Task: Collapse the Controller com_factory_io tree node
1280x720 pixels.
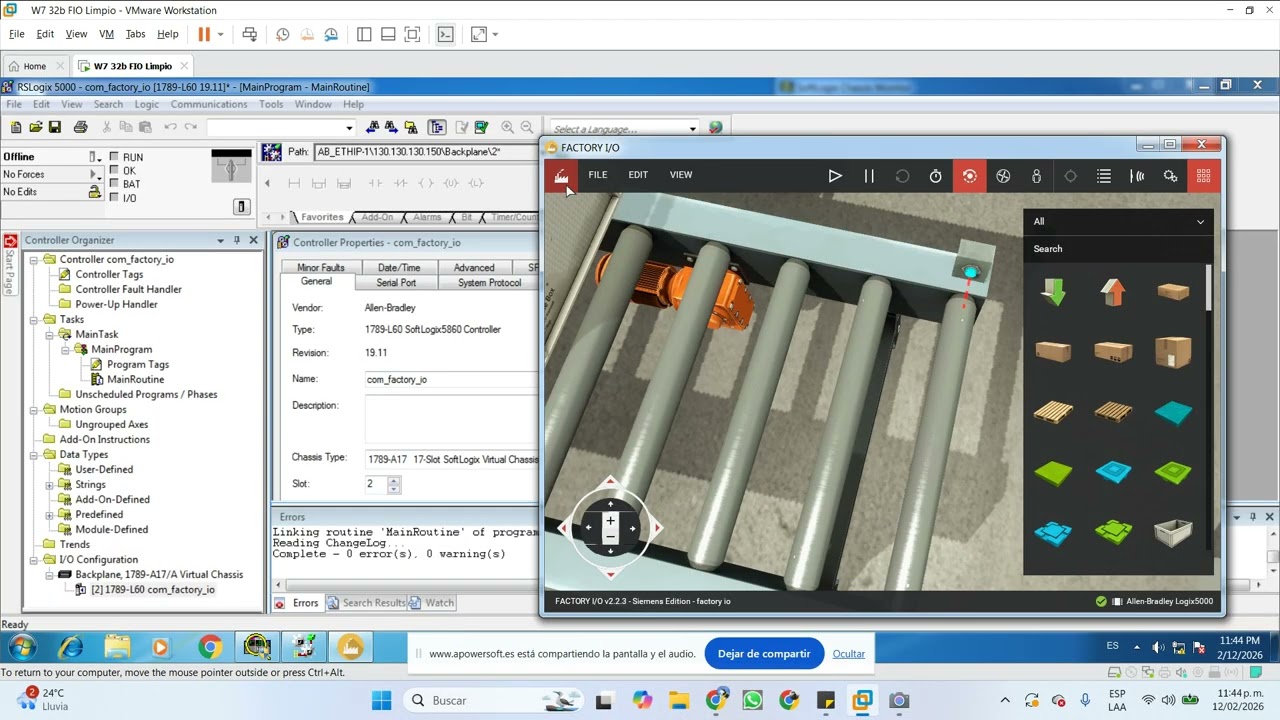Action: (33, 260)
